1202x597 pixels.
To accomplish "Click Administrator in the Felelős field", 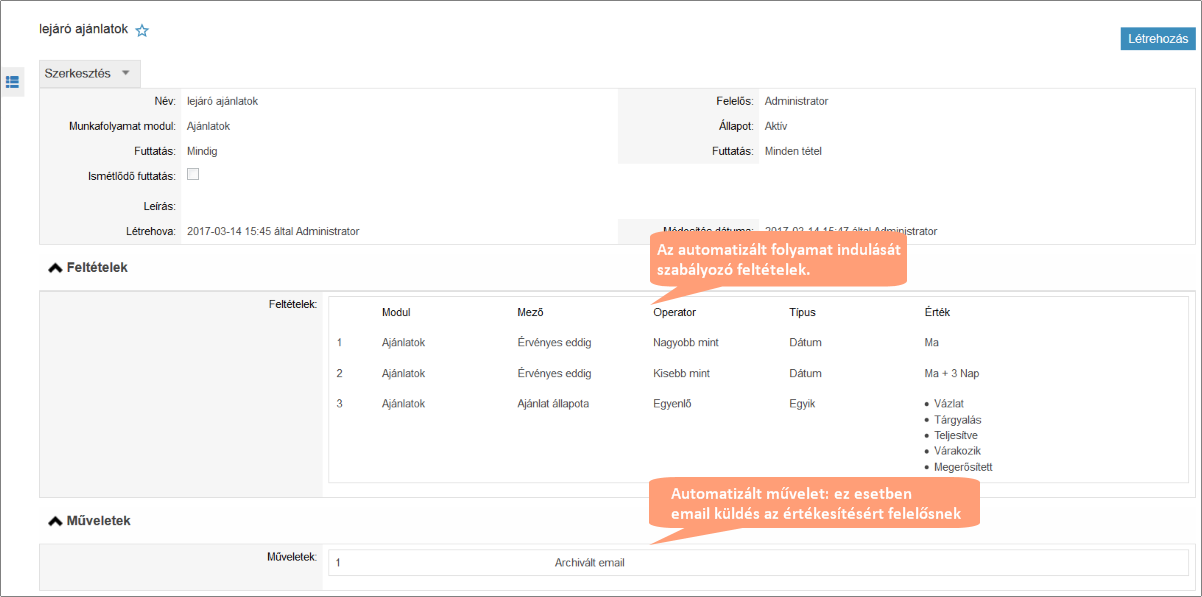I will click(796, 101).
